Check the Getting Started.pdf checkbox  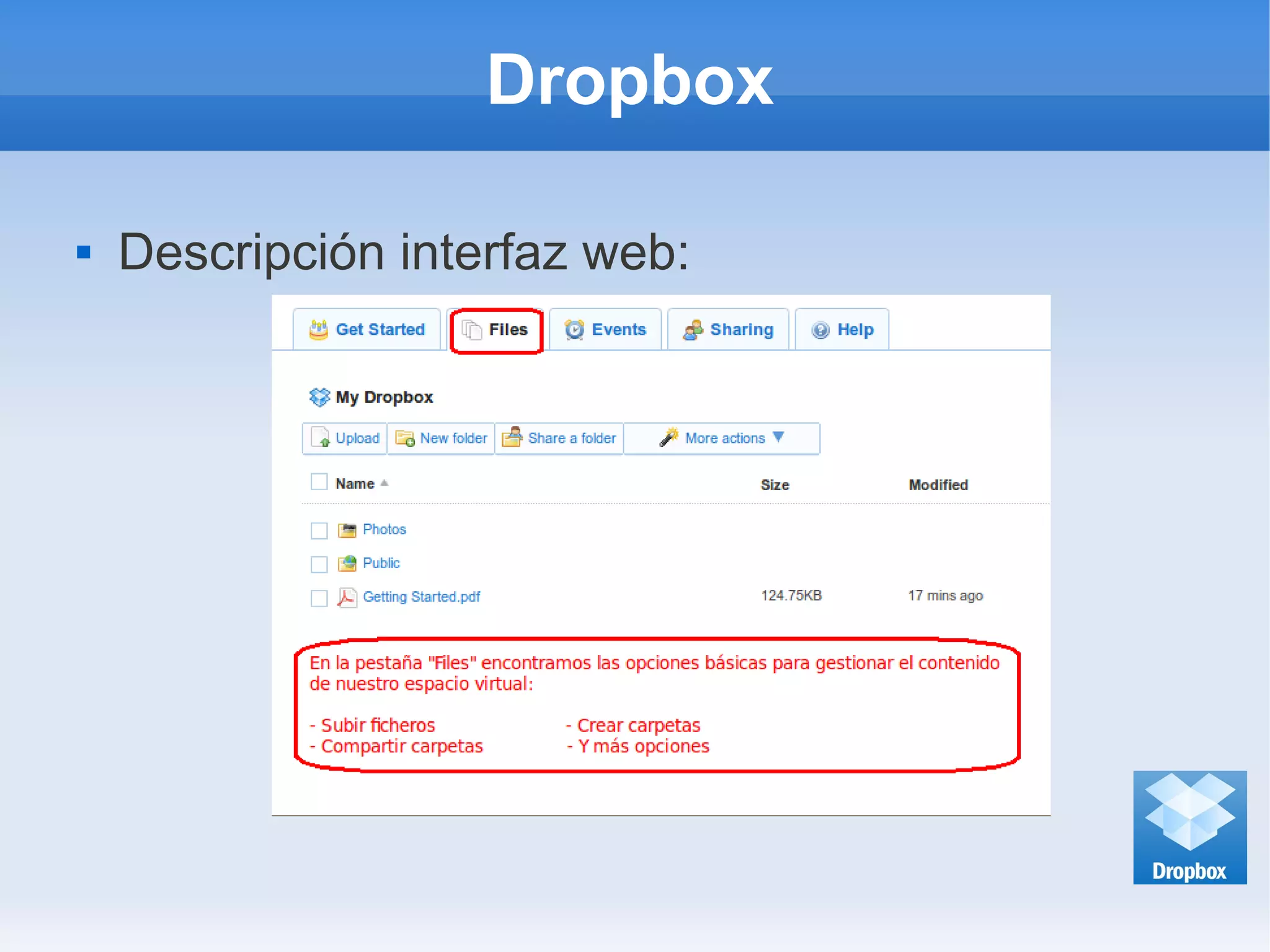[319, 598]
